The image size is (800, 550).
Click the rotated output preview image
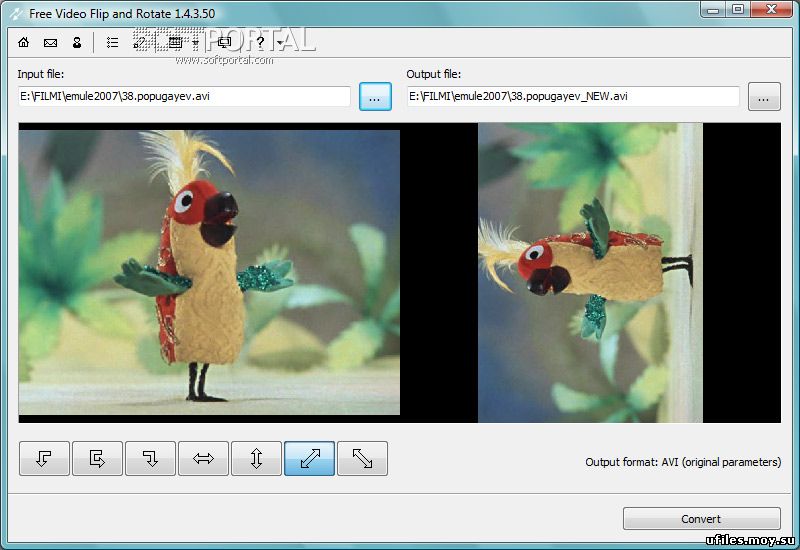coord(590,273)
